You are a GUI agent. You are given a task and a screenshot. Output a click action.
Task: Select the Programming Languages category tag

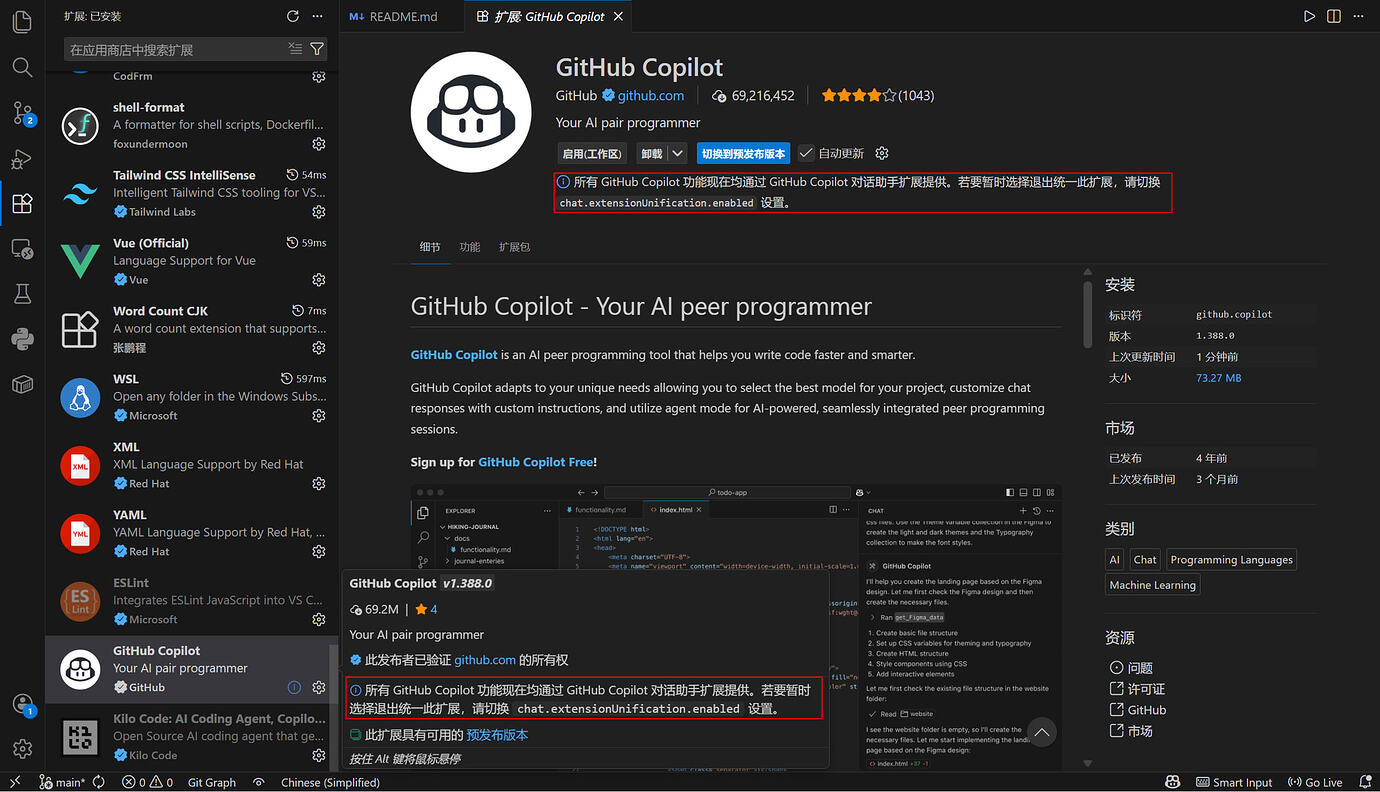coord(1231,560)
